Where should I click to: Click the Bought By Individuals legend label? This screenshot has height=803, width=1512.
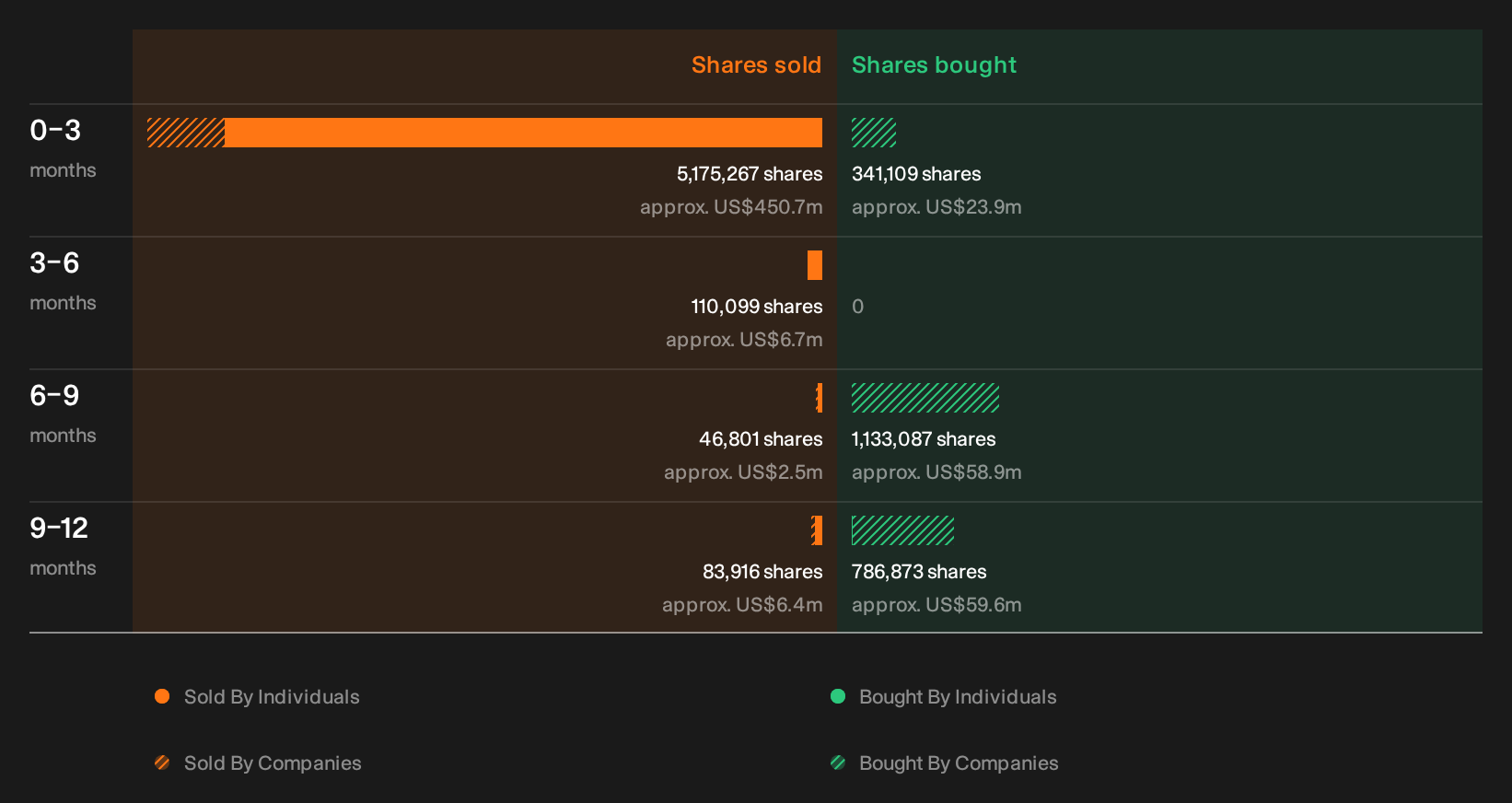(x=958, y=697)
